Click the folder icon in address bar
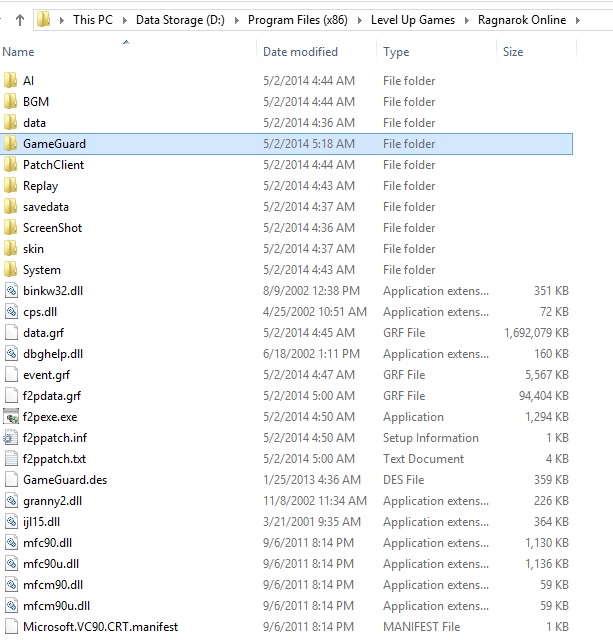Screen dimensions: 613x640 click(x=43, y=19)
